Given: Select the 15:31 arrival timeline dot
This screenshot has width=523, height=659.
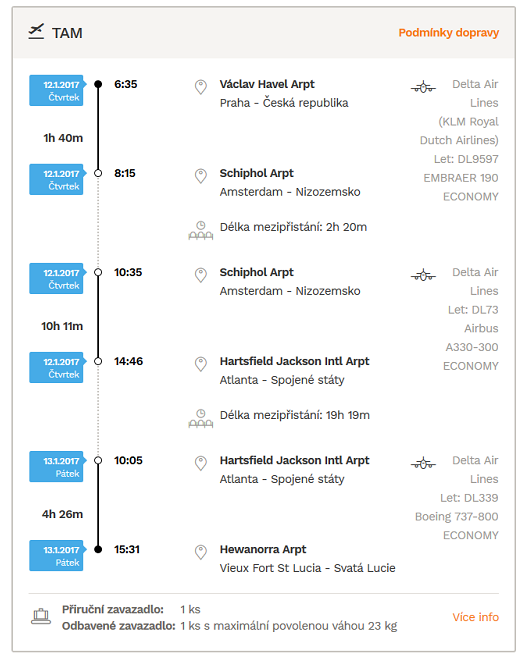Looking at the screenshot, I should (x=98, y=549).
